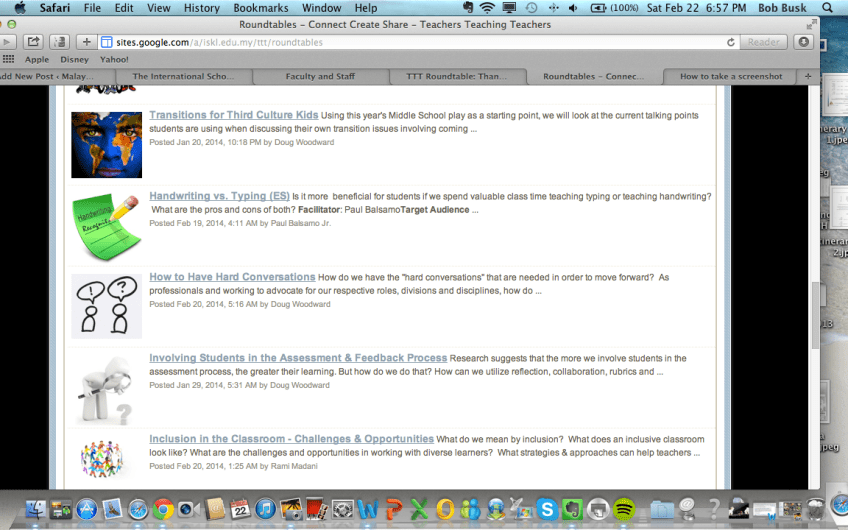This screenshot has height=530, width=848.
Task: Open the Top Sites grid icon
Action: click(9, 59)
